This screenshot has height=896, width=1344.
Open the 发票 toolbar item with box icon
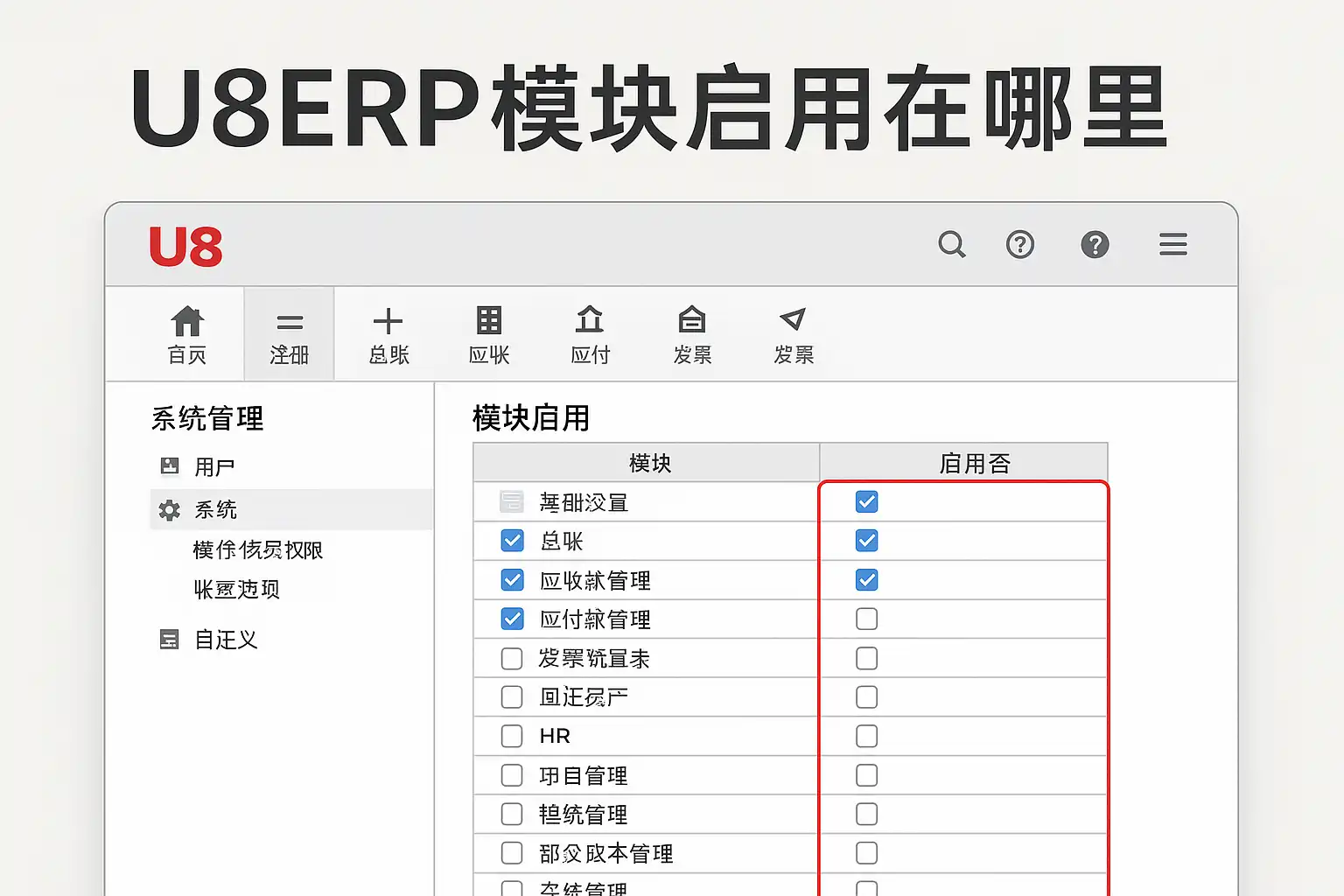pyautogui.click(x=692, y=335)
